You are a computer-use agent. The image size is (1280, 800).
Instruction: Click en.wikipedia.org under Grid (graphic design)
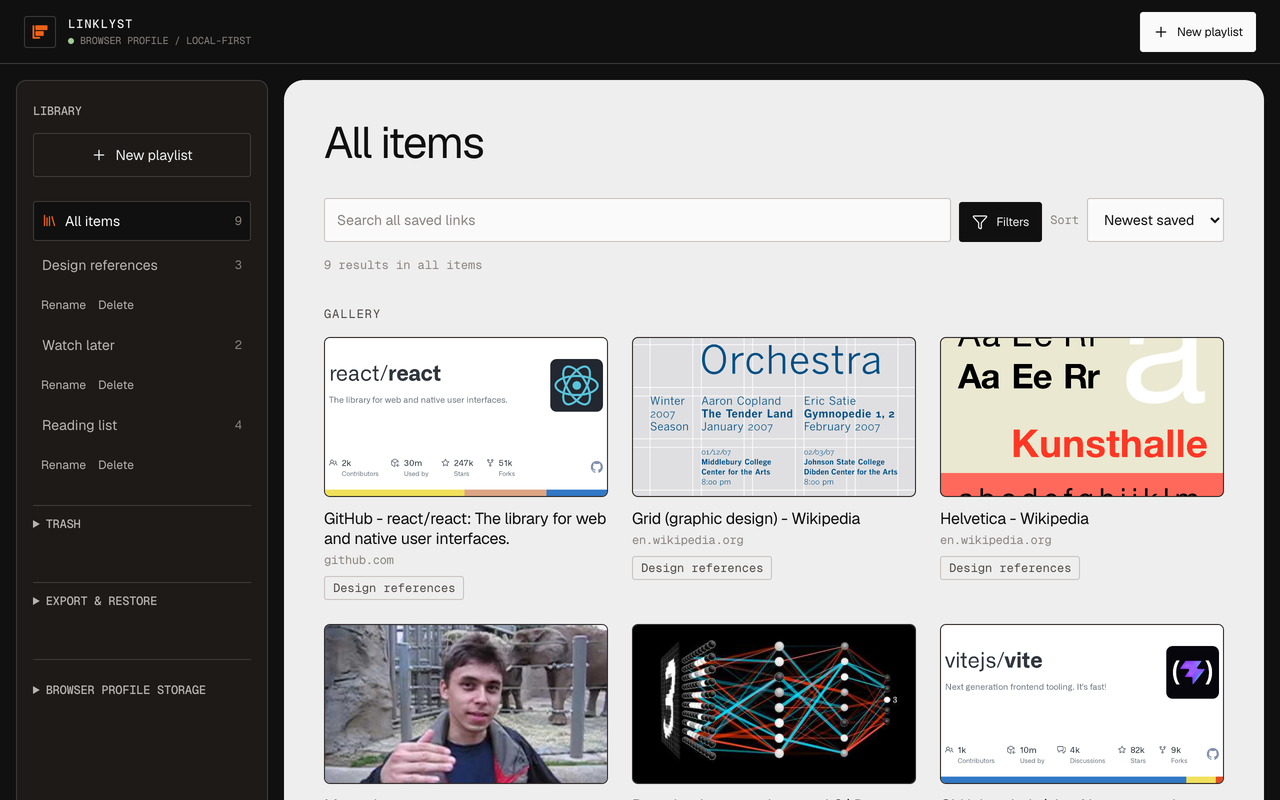click(x=688, y=540)
